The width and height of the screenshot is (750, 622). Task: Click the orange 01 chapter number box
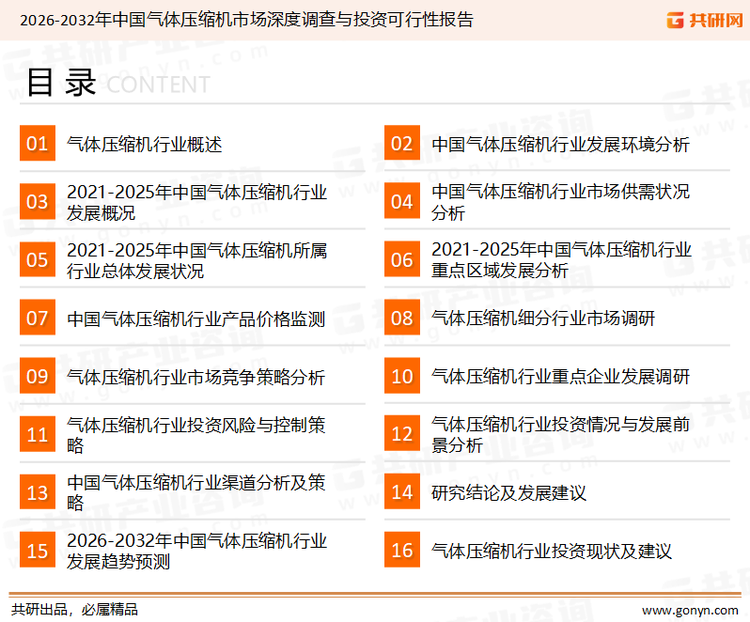click(x=37, y=143)
